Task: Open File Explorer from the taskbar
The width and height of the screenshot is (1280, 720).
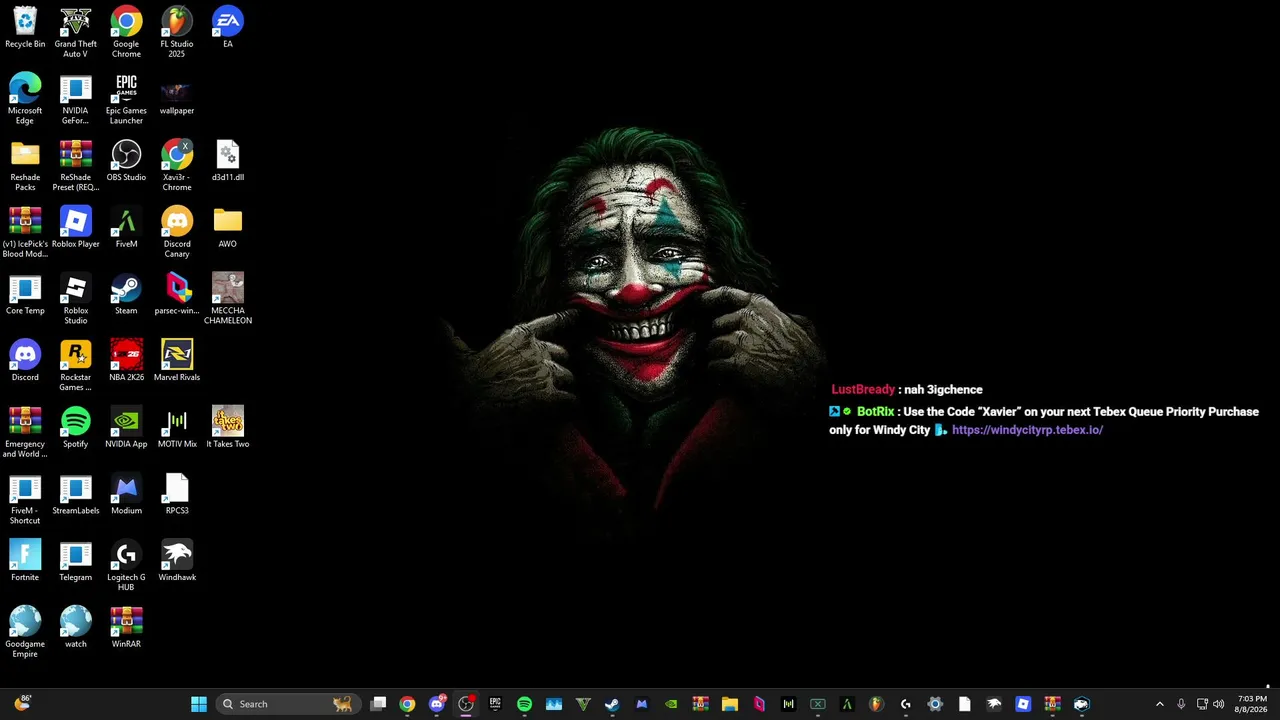Action: pyautogui.click(x=729, y=704)
